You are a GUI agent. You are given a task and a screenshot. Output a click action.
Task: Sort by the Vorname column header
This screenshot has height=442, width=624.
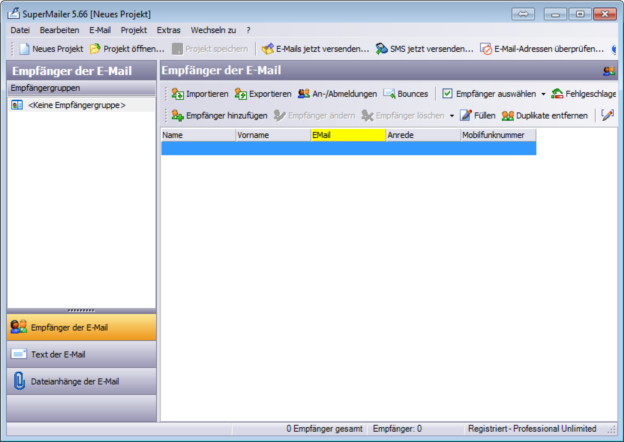273,135
